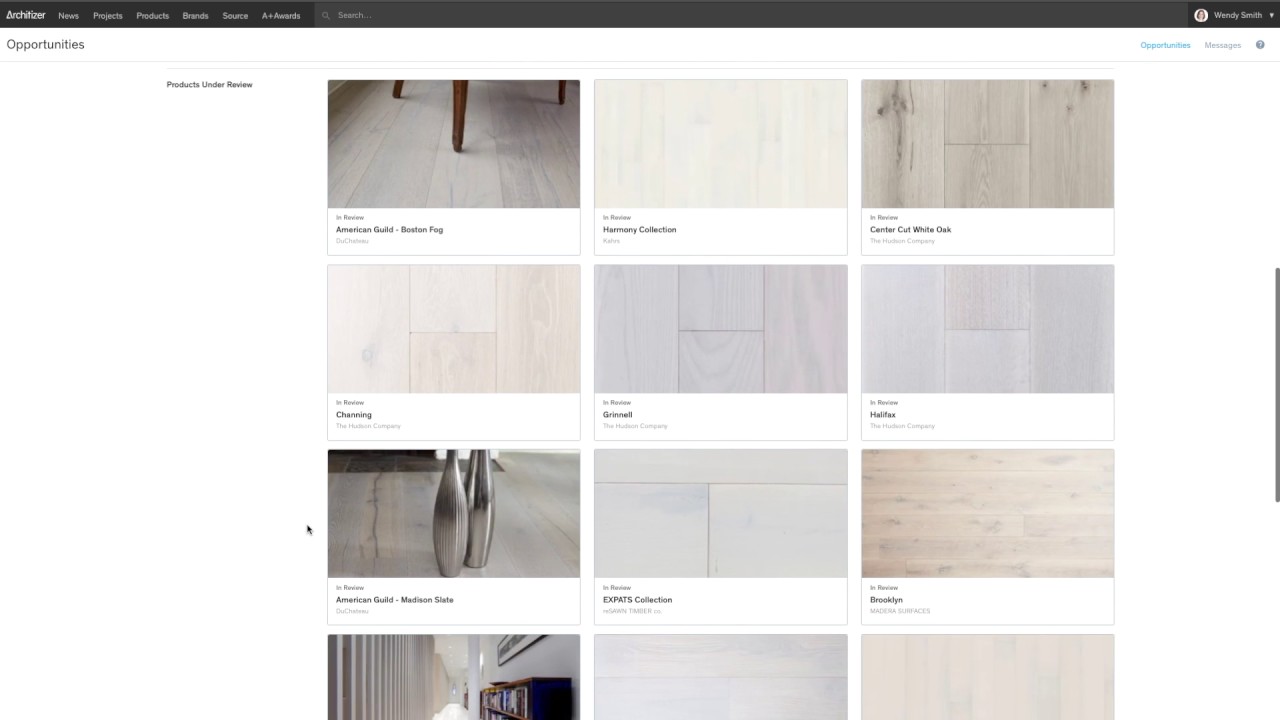This screenshot has height=720, width=1280.
Task: Open the Brooklyn product image
Action: [x=987, y=514]
